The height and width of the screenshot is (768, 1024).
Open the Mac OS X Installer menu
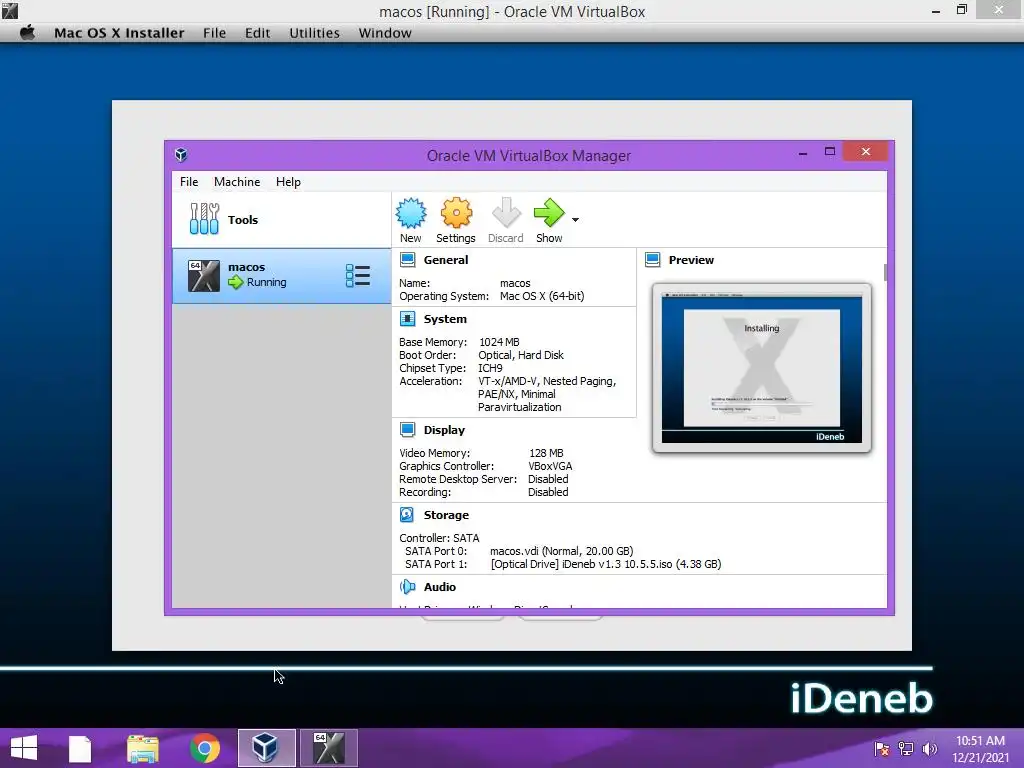[119, 33]
